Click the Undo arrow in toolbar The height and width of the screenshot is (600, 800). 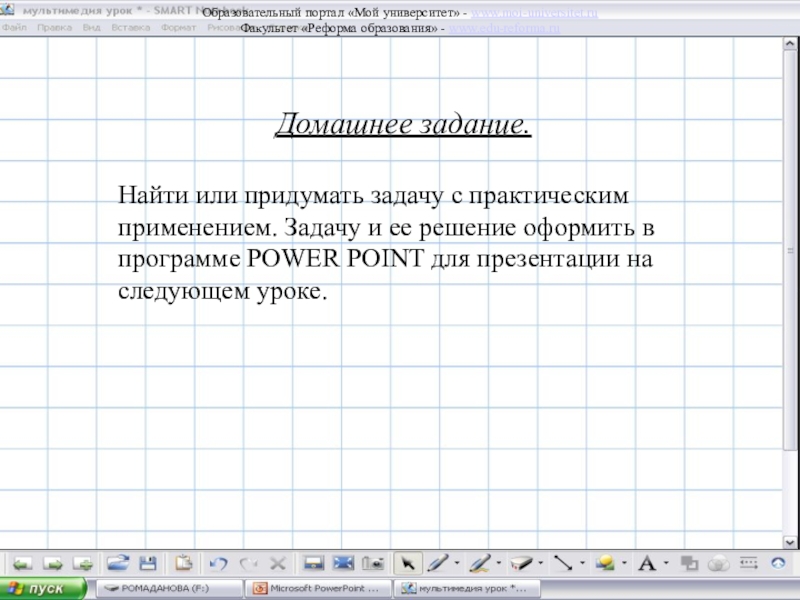[219, 563]
